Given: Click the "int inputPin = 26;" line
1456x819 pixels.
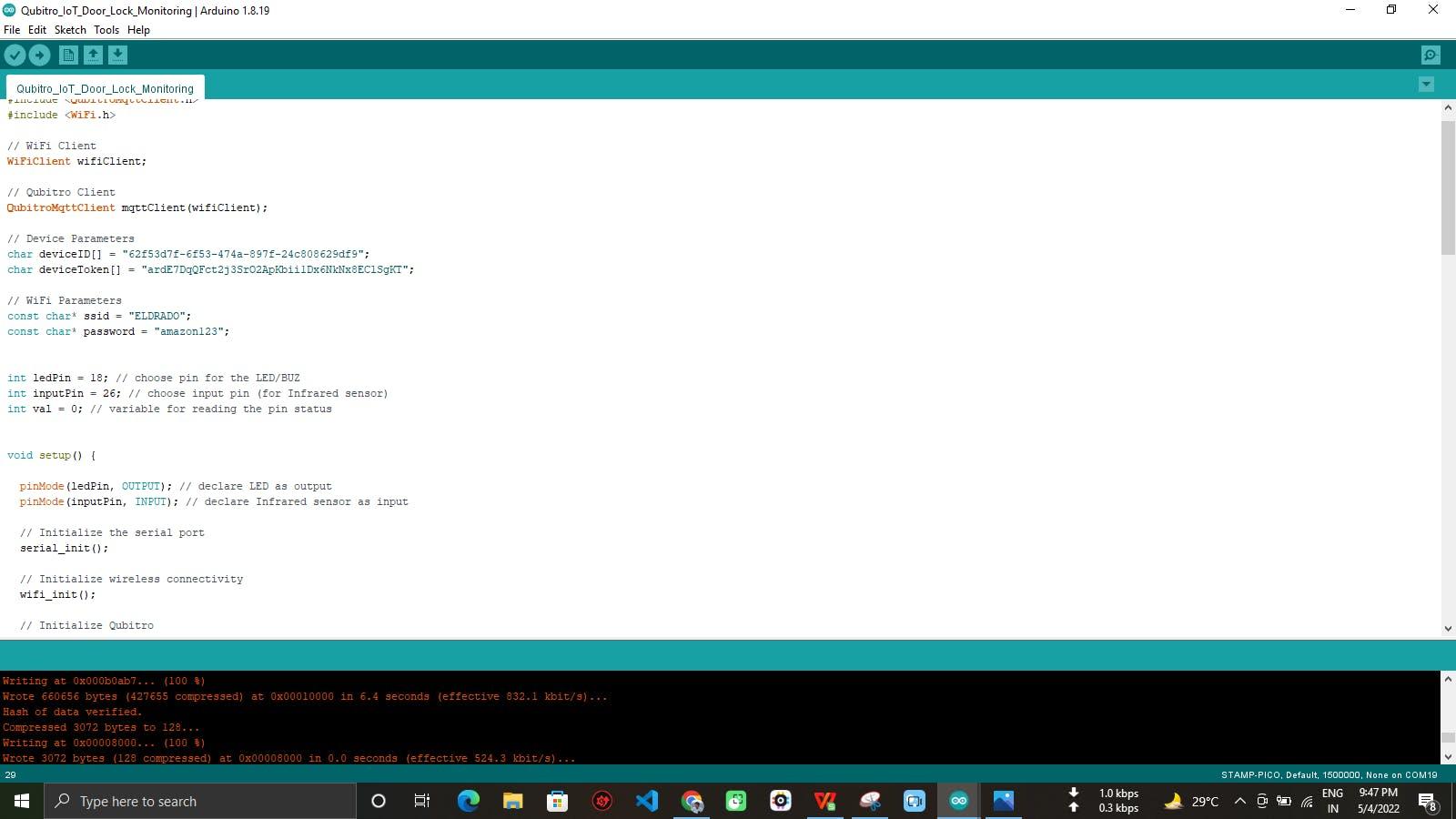Looking at the screenshot, I should pyautogui.click(x=197, y=393).
